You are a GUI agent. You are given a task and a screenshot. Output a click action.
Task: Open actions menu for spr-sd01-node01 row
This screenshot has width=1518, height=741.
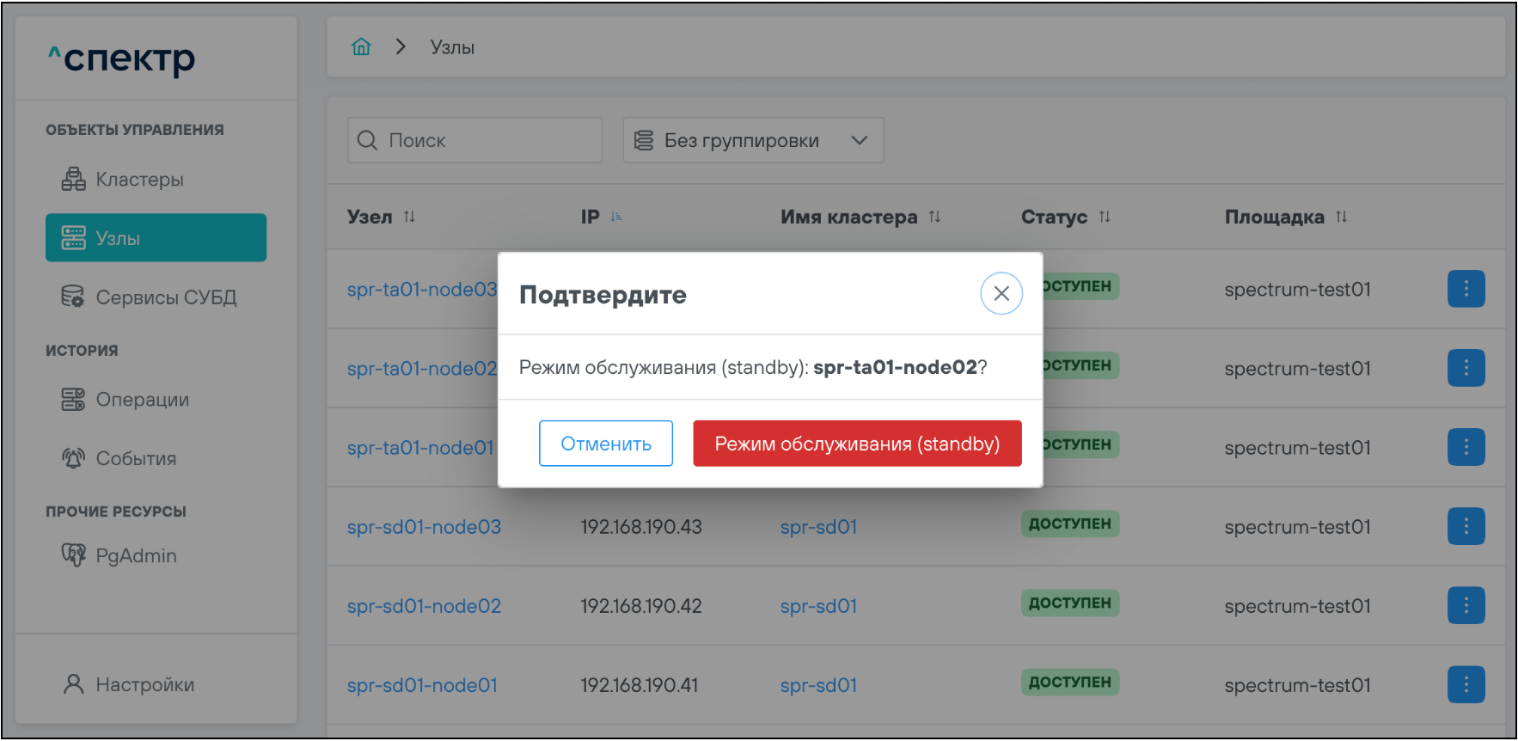1465,685
